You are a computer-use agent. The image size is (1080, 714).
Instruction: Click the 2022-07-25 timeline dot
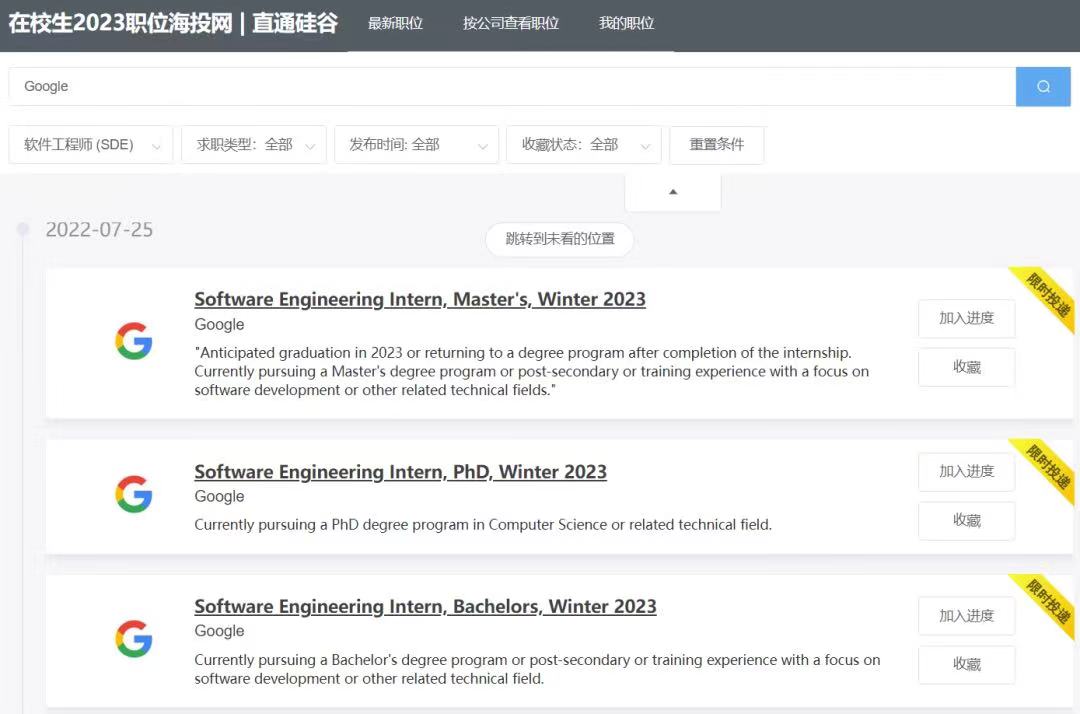(23, 229)
